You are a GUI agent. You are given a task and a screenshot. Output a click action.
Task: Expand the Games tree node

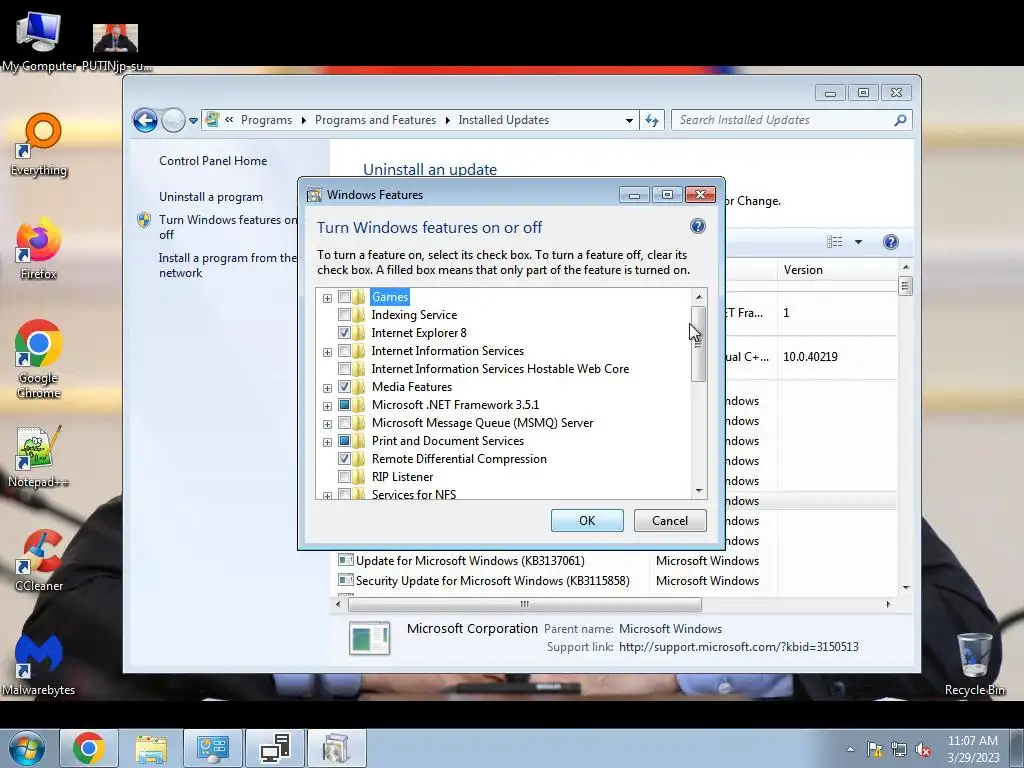coord(327,298)
